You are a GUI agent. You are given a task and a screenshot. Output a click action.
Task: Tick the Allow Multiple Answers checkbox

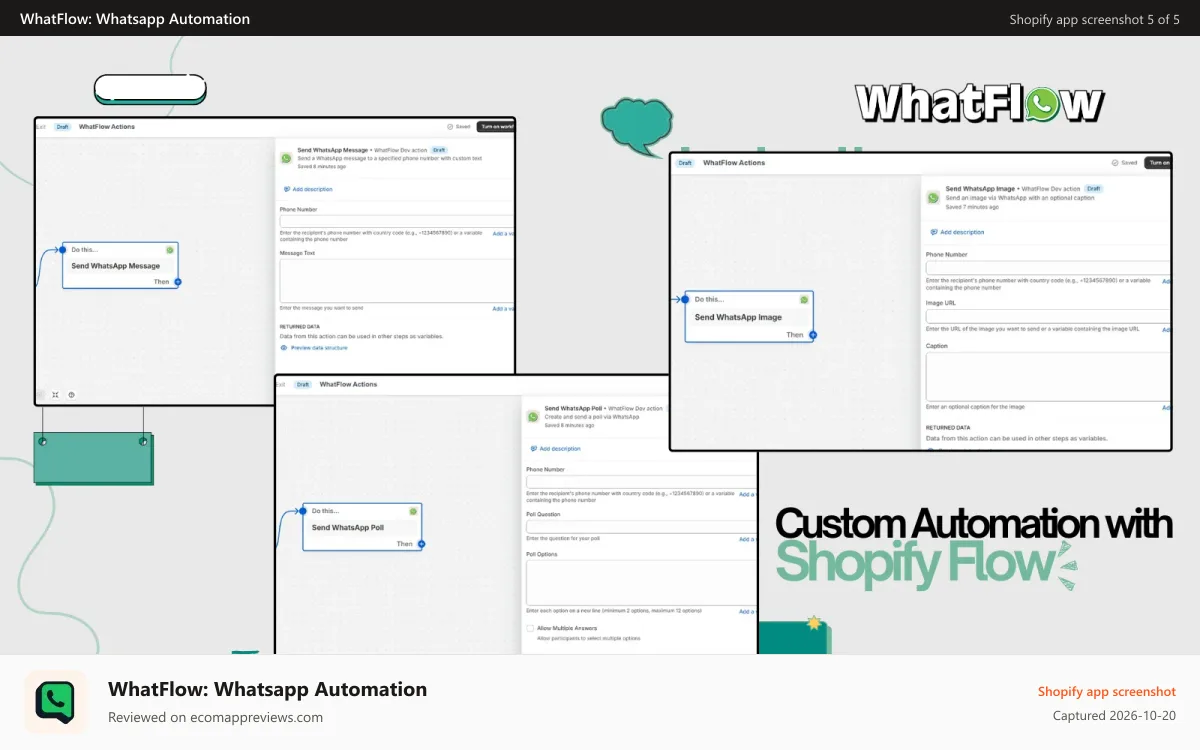pyautogui.click(x=530, y=628)
